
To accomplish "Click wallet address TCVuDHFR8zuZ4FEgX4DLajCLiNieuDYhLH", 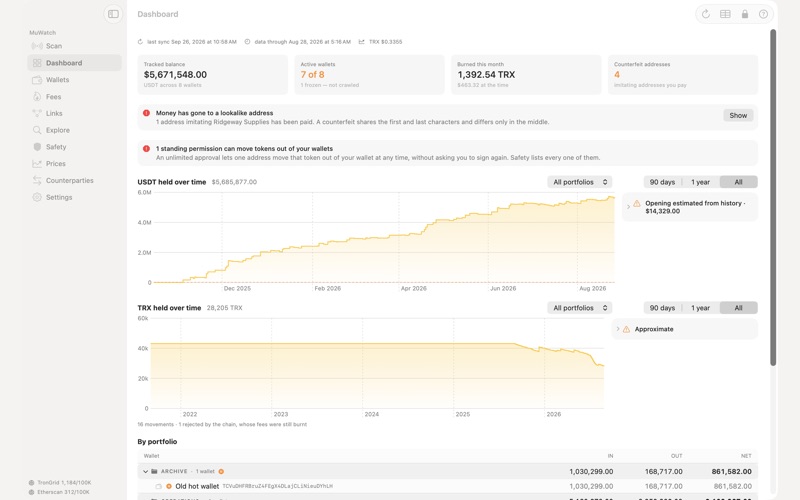I will tap(278, 487).
